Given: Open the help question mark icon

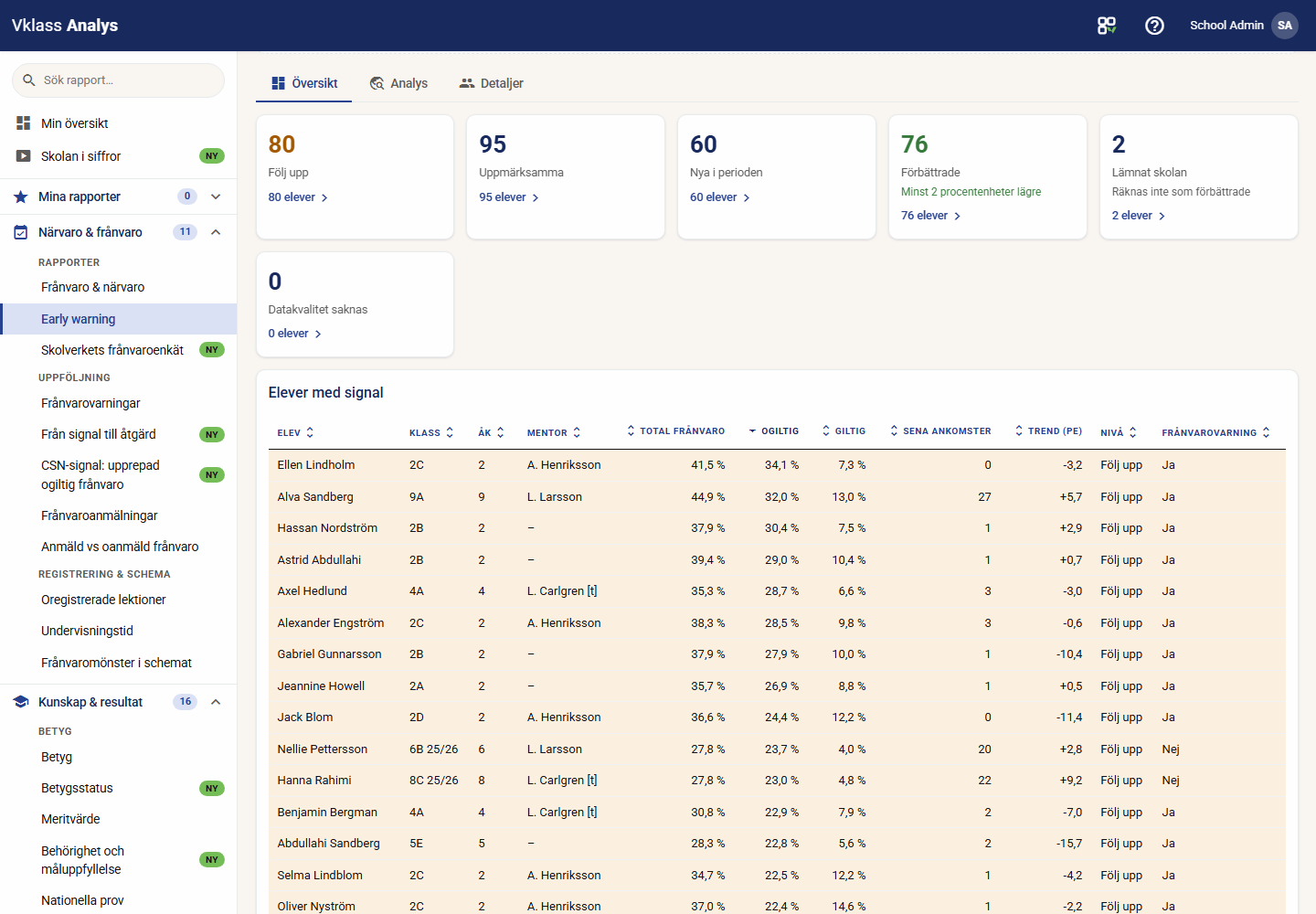Looking at the screenshot, I should pyautogui.click(x=1154, y=26).
